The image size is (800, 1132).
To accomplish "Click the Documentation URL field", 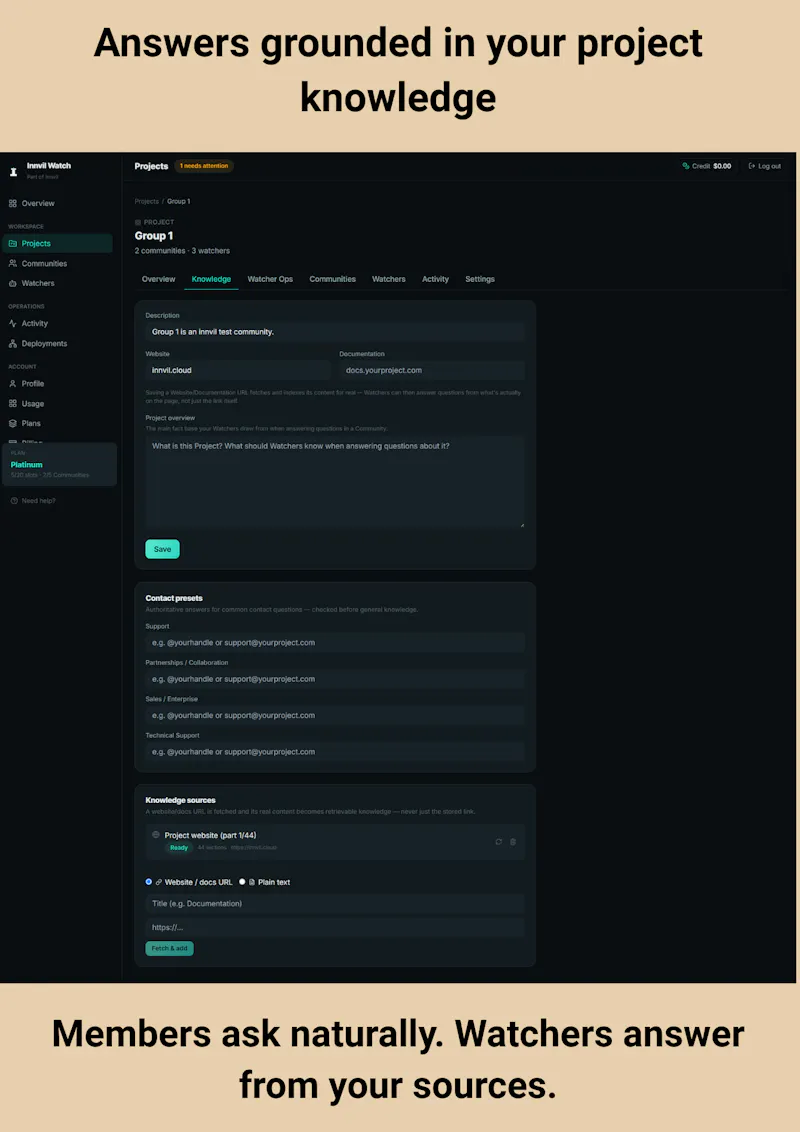I will pos(432,370).
